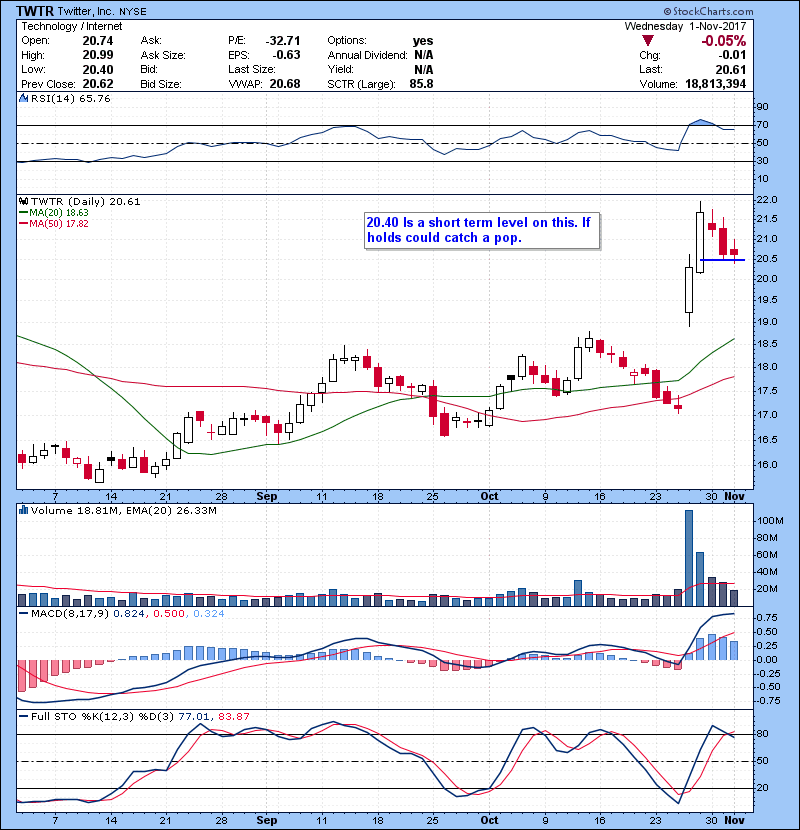
Task: Select the green MA(20) 18.63 legend entry
Action: point(54,213)
